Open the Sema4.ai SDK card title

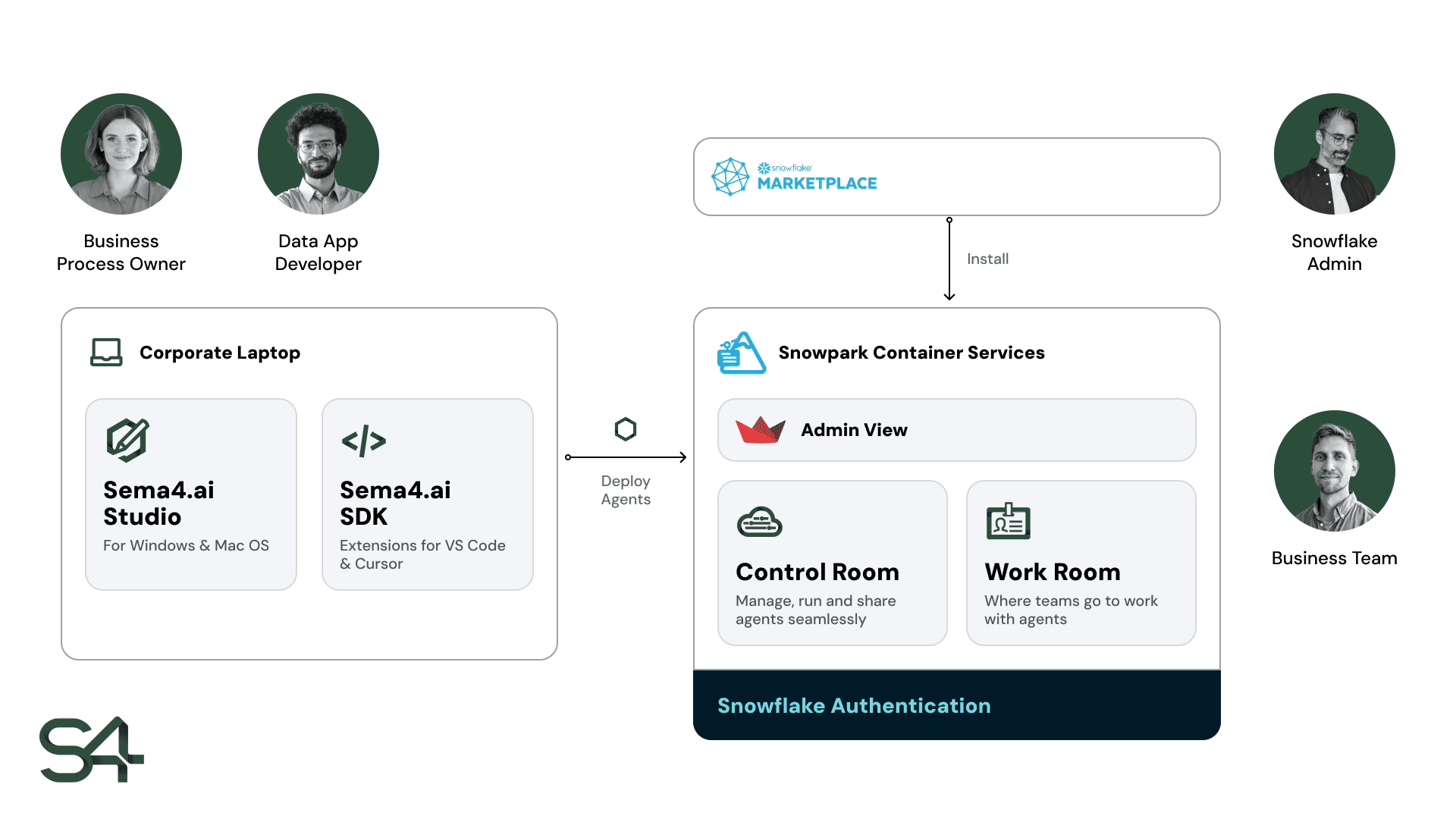coord(395,504)
